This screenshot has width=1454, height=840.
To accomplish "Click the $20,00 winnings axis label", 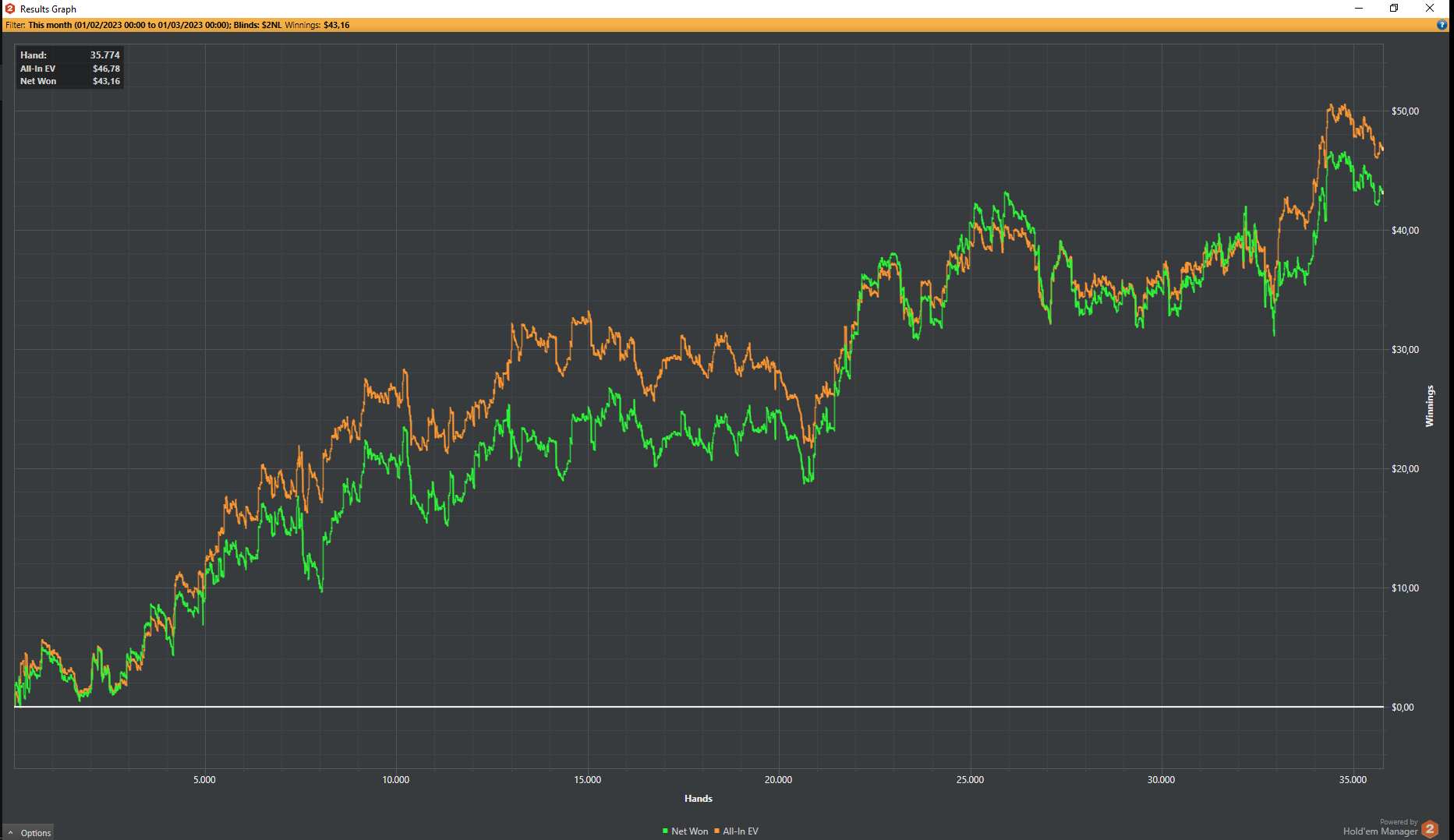I will 1406,469.
